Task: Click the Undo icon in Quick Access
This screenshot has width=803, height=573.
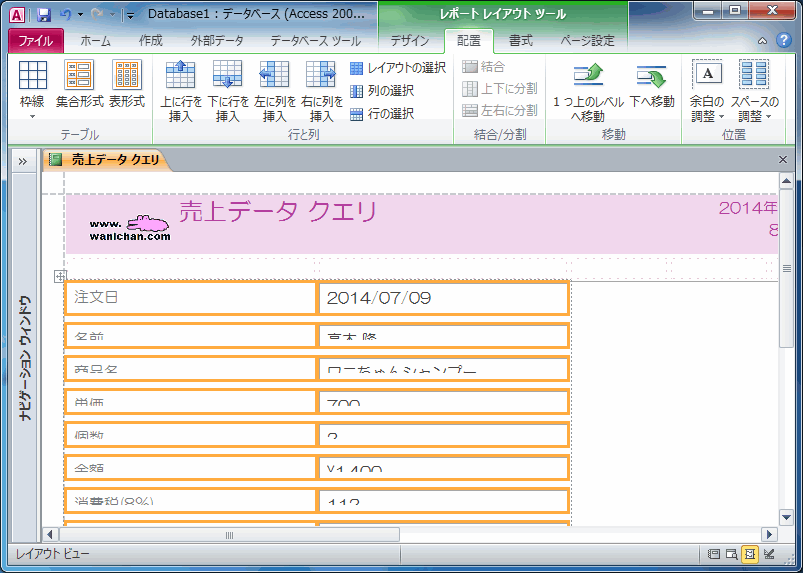Action: [x=65, y=14]
